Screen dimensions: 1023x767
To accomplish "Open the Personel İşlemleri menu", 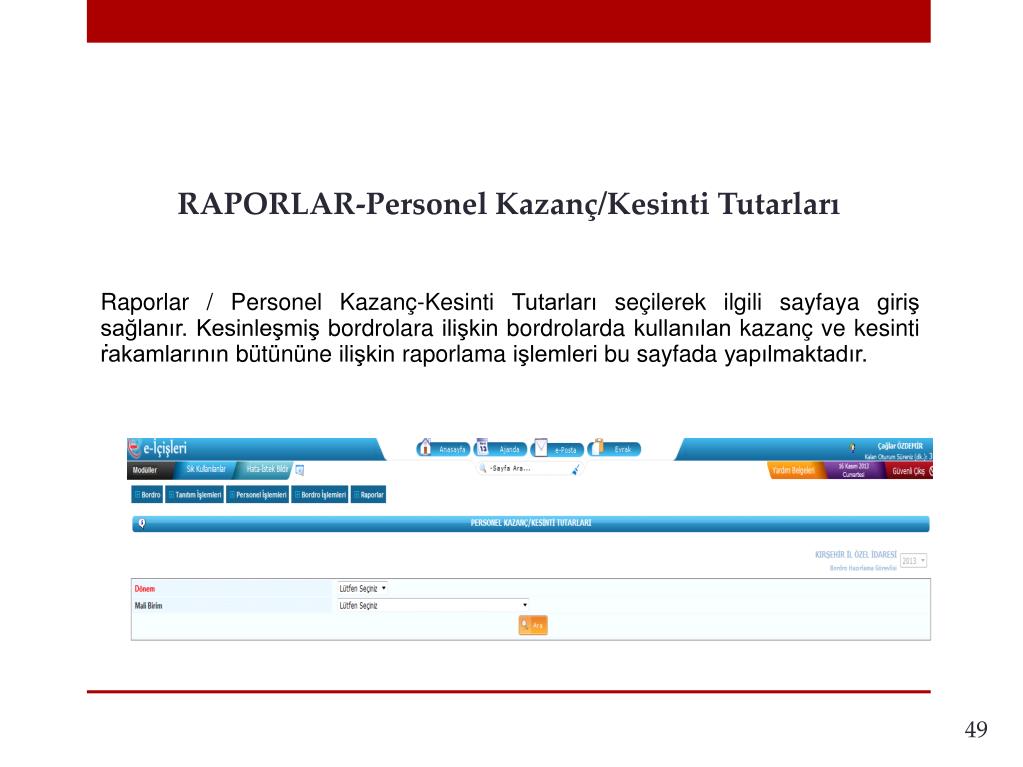I will 258,495.
